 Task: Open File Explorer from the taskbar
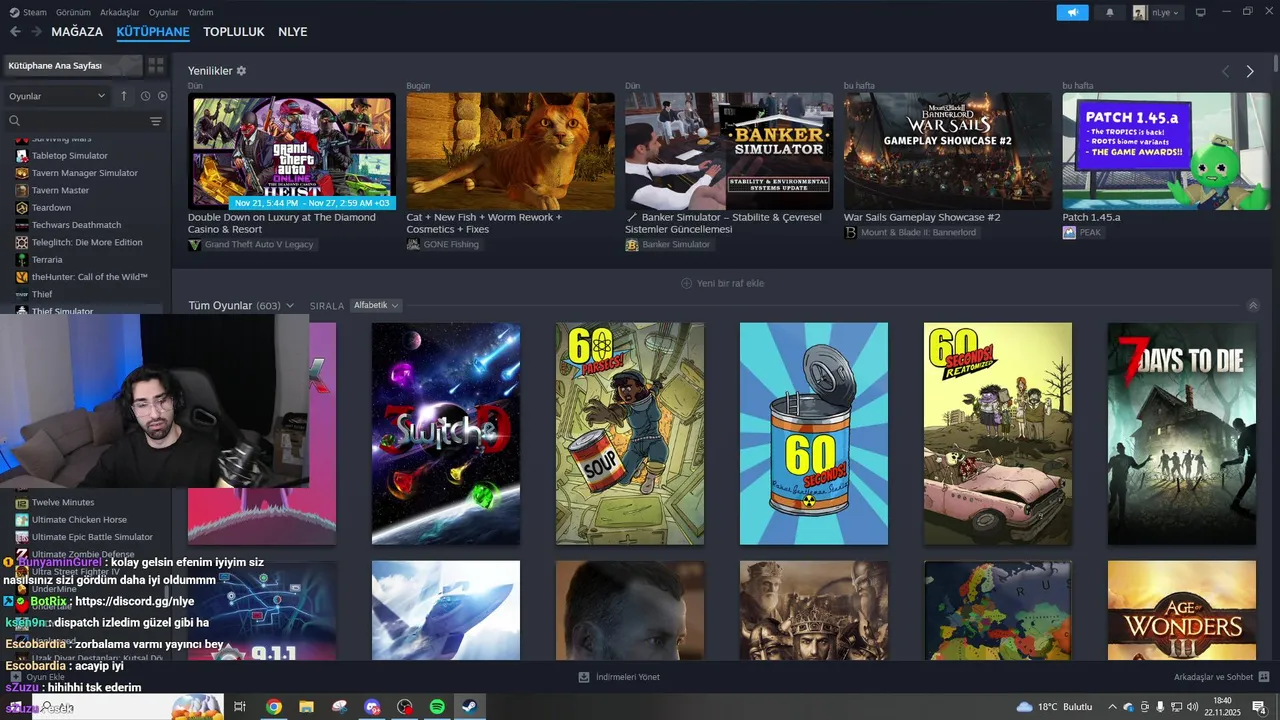pyautogui.click(x=306, y=707)
